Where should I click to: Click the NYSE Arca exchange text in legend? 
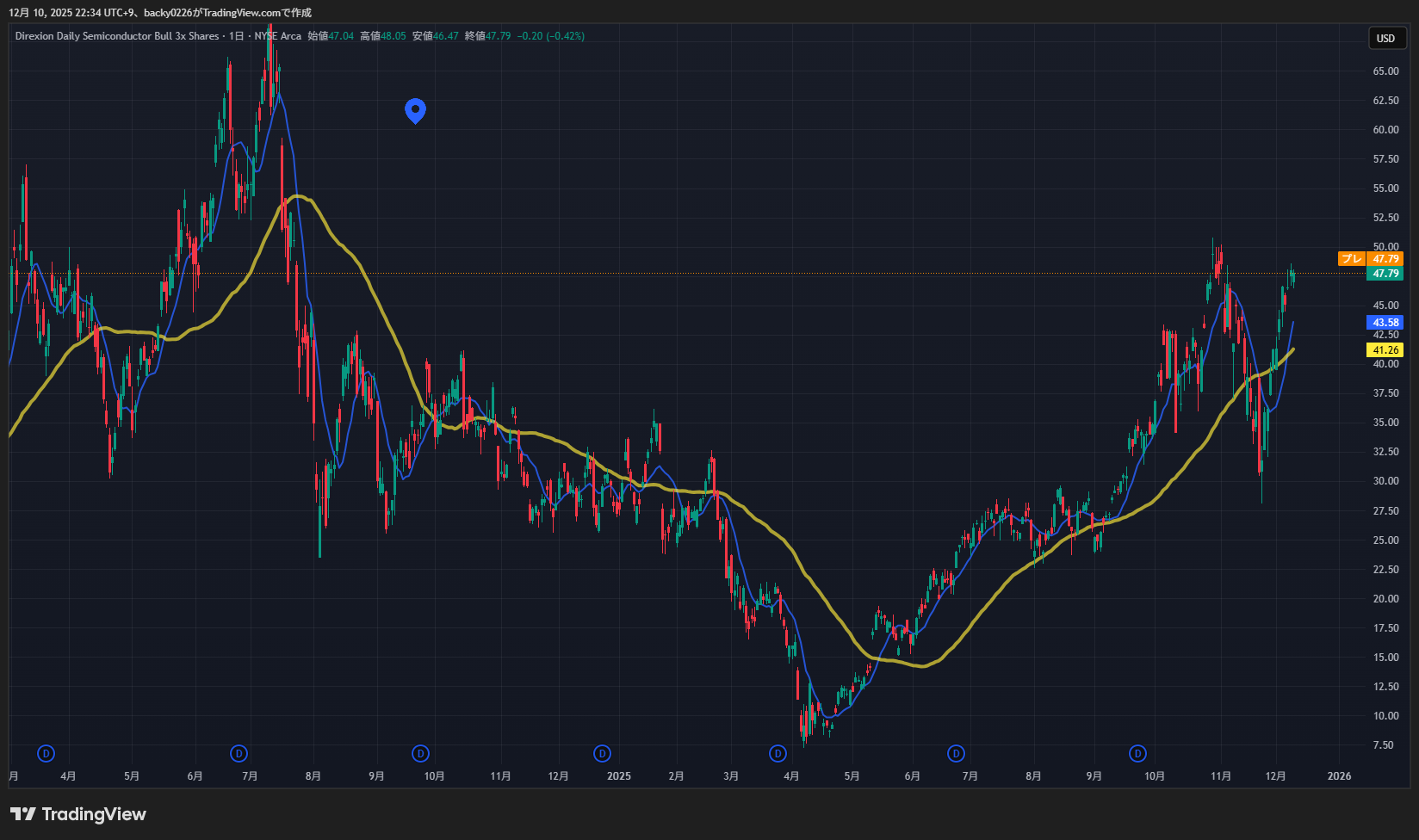277,36
